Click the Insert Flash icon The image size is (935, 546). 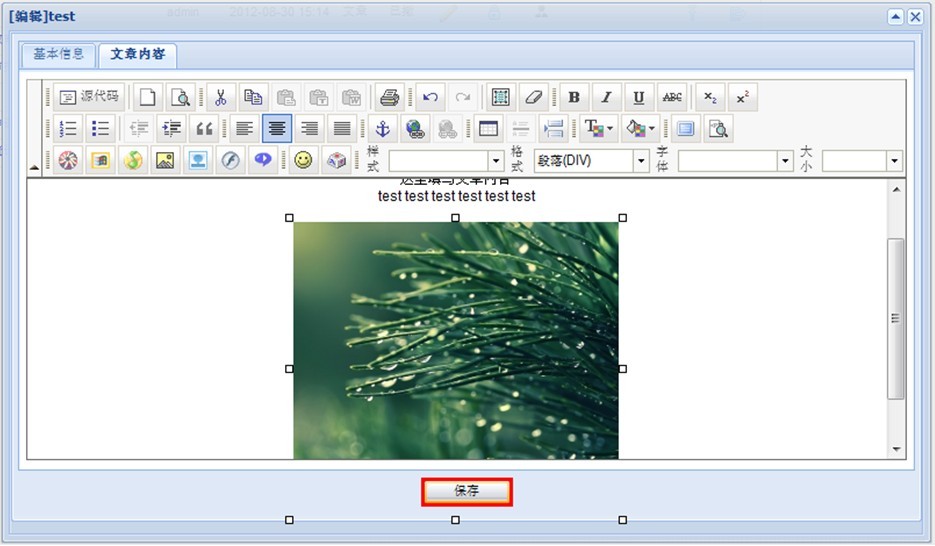pos(231,160)
